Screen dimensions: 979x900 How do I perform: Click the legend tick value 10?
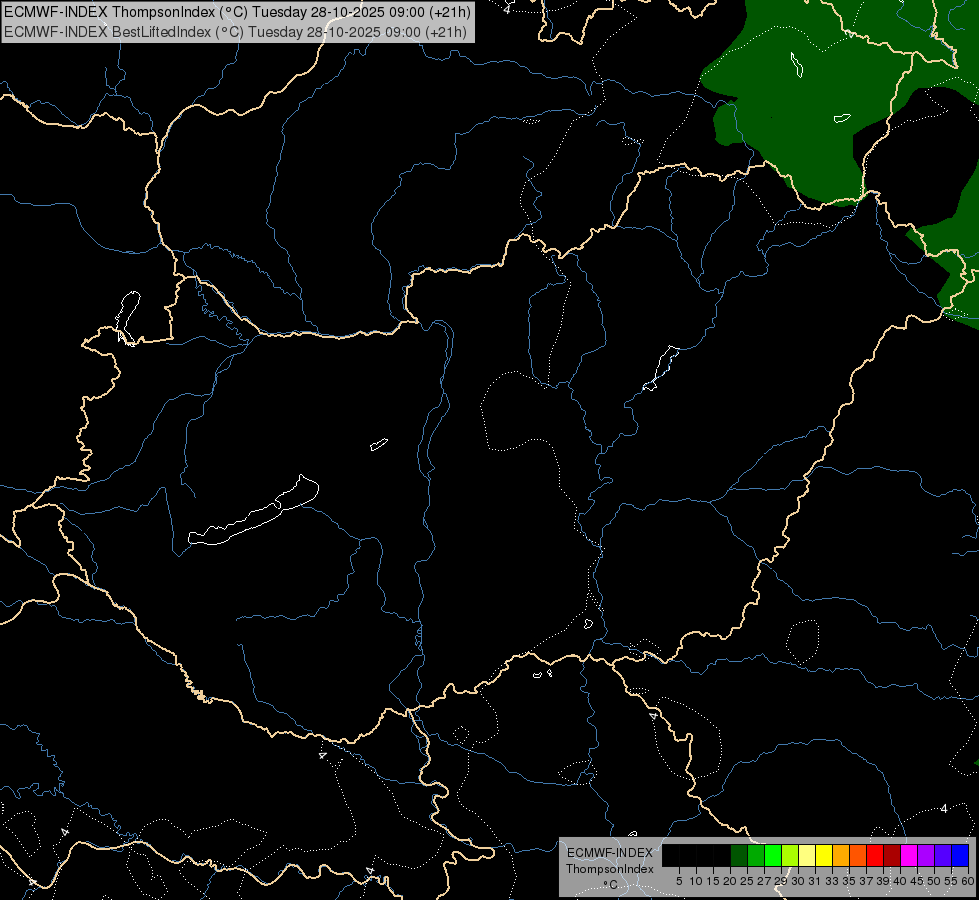point(696,881)
